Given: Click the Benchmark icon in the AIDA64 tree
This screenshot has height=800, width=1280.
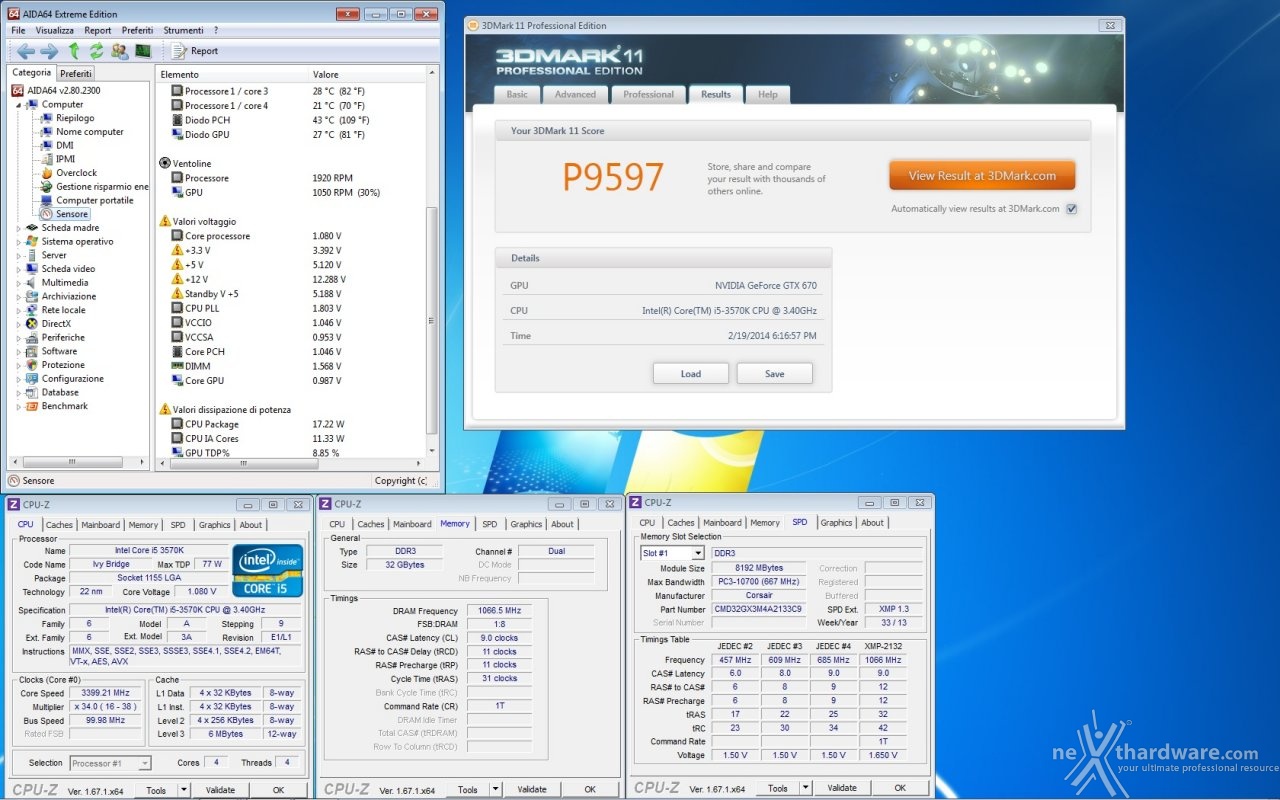Looking at the screenshot, I should 33,406.
